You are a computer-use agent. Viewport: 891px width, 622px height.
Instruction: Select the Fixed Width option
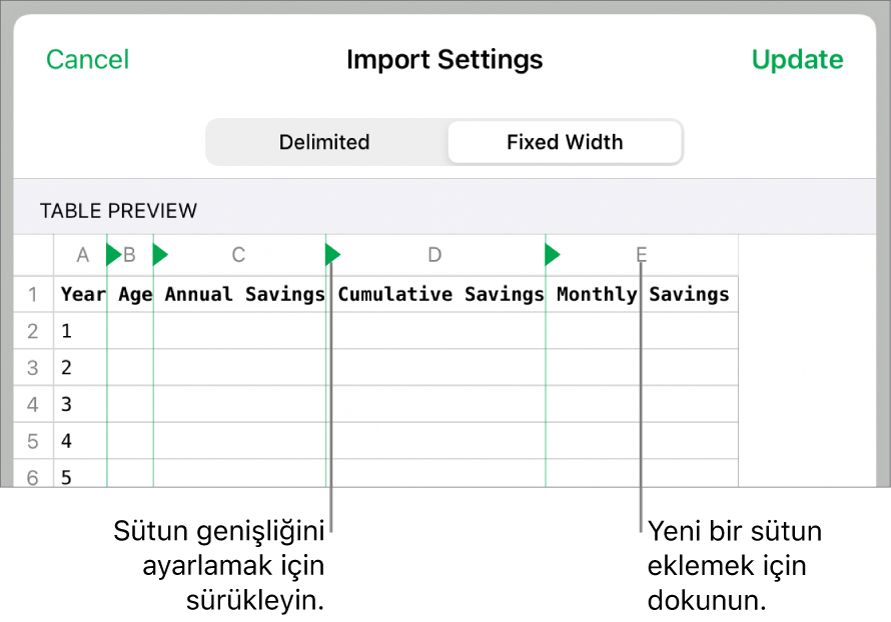(x=564, y=142)
